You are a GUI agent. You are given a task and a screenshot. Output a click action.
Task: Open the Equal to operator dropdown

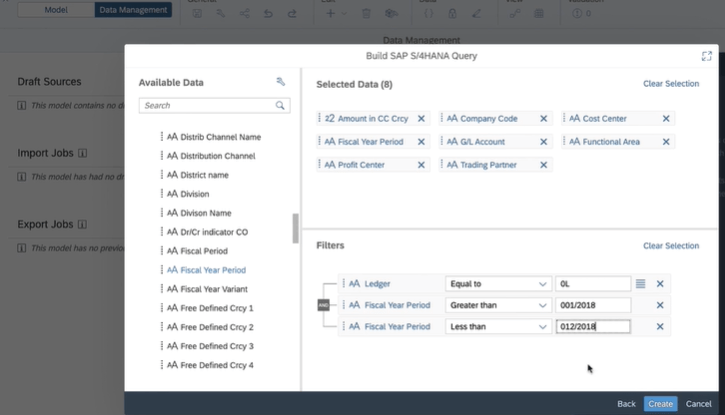(x=497, y=284)
